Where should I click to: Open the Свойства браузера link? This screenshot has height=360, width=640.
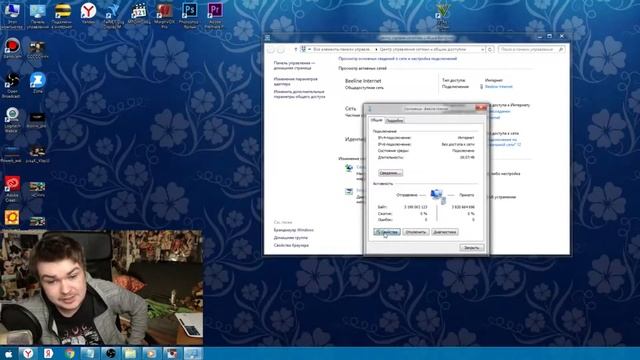point(291,245)
